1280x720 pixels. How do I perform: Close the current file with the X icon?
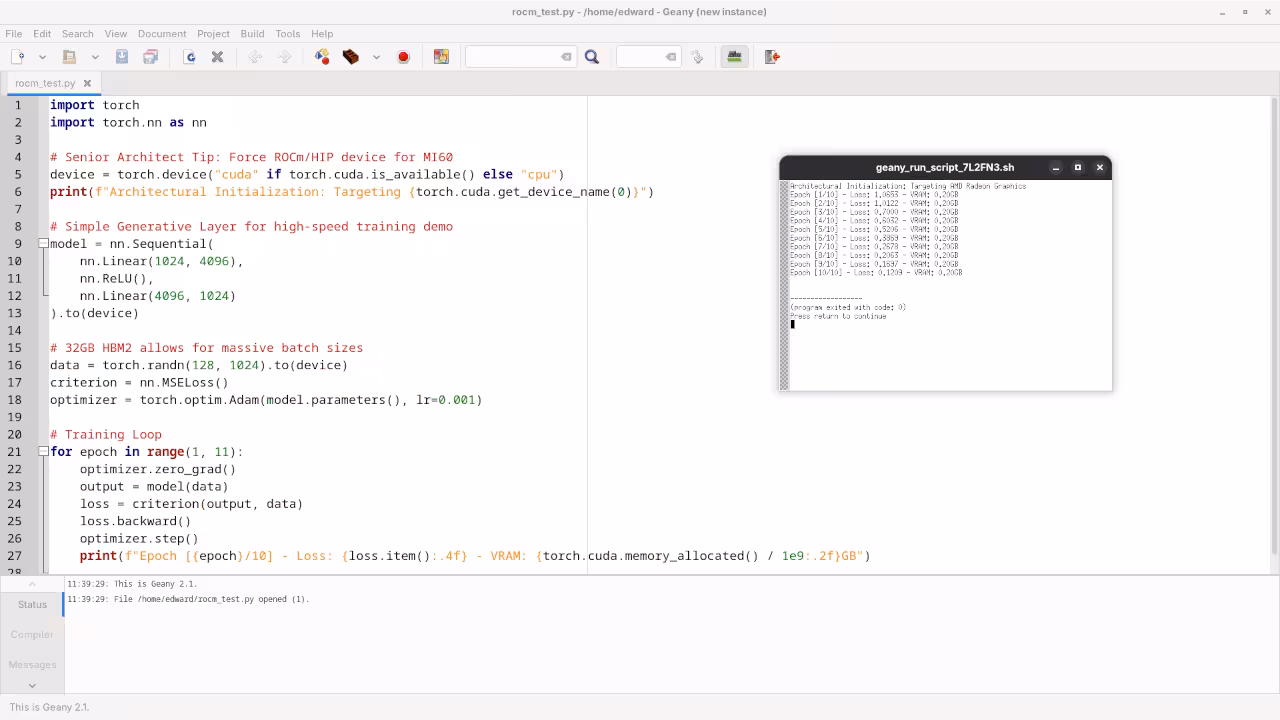coord(217,57)
